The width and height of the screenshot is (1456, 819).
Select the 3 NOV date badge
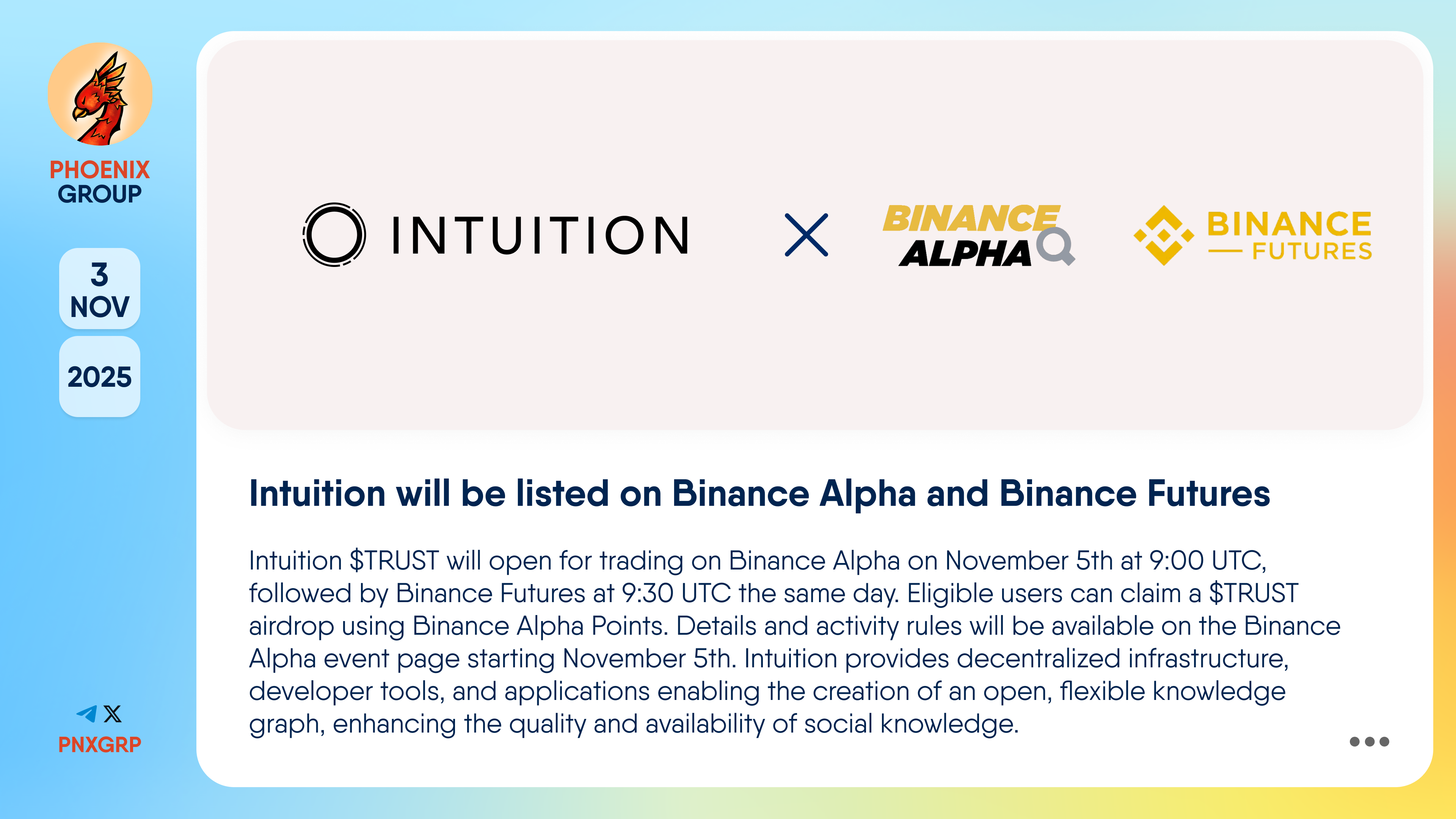99,289
